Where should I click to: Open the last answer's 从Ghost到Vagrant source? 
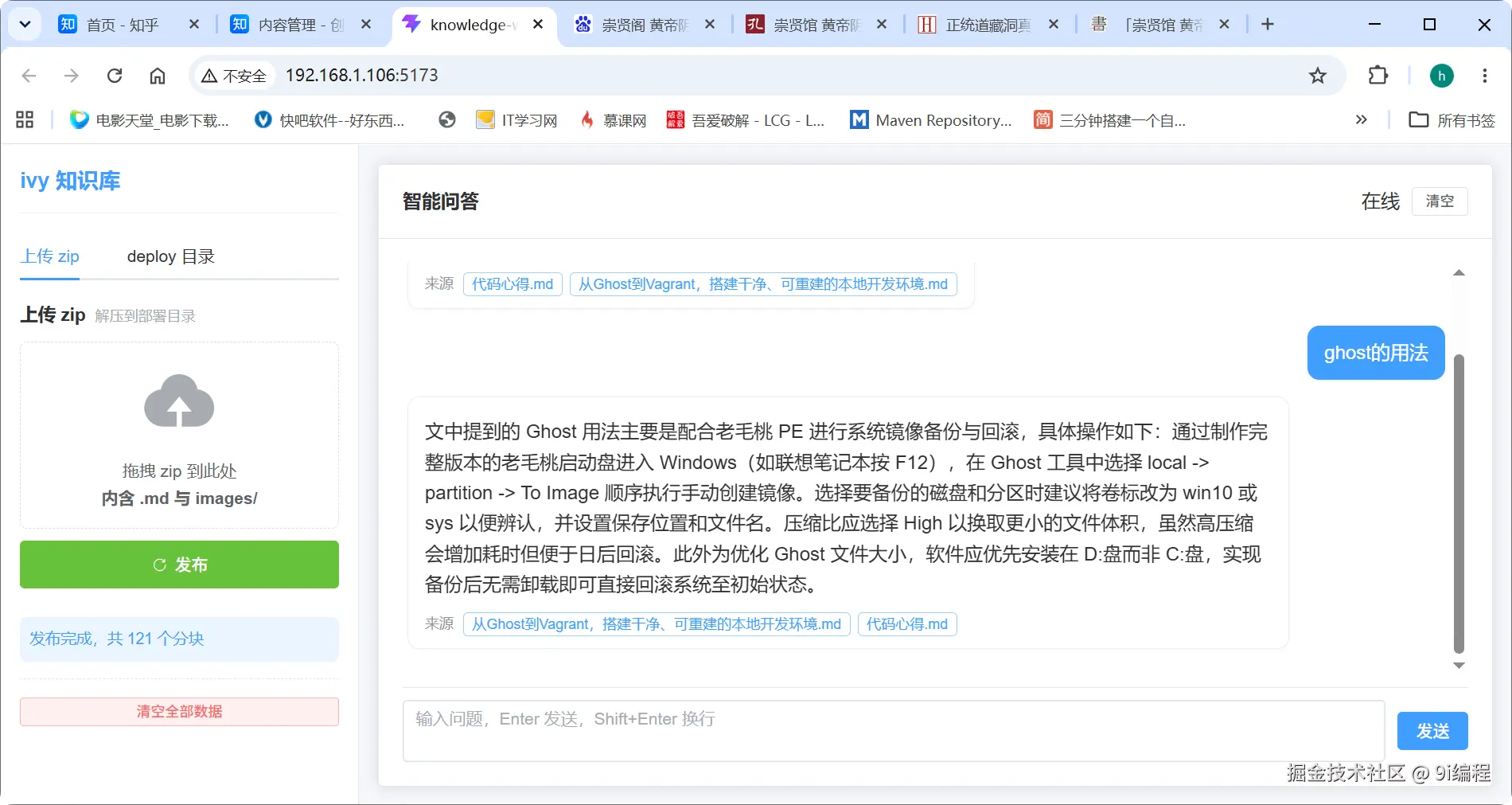[x=657, y=624]
